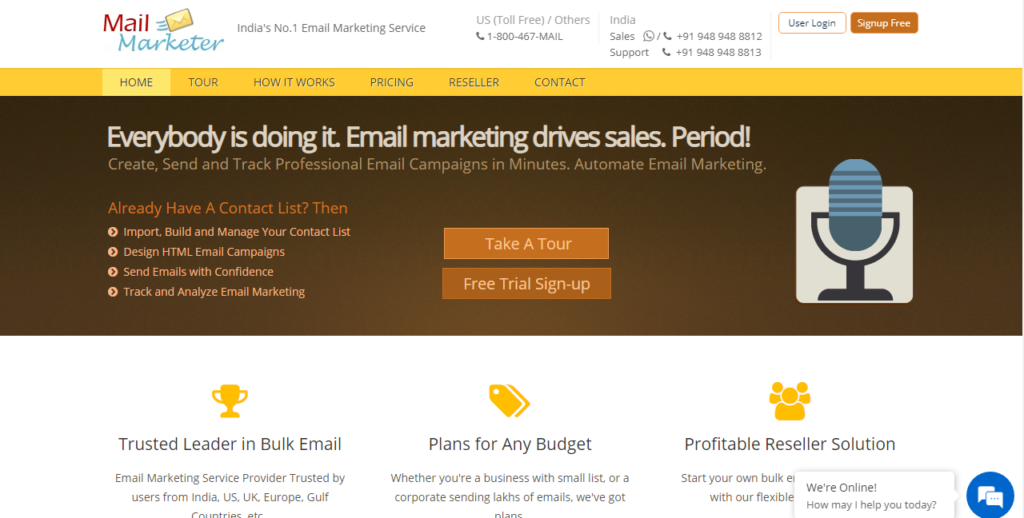The image size is (1024, 518).
Task: Click the phone icon next to 1-800-467-MAIL
Action: pos(480,37)
